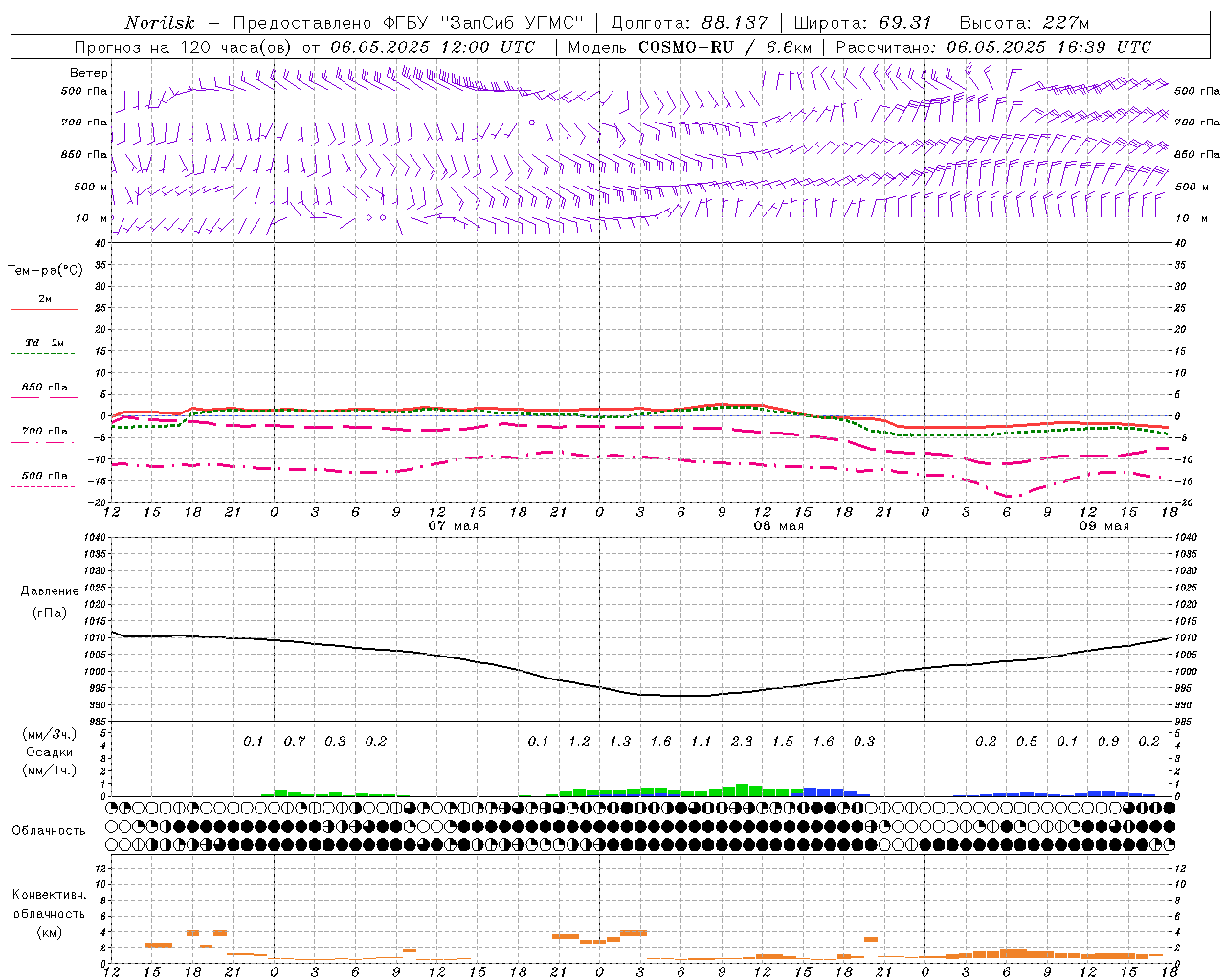Click computed time "06.05.2025 16:39 UTC"
The height and width of the screenshot is (980, 1225).
click(1049, 47)
